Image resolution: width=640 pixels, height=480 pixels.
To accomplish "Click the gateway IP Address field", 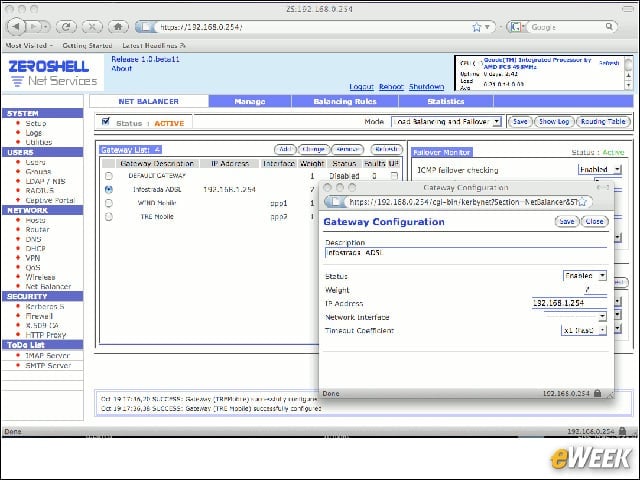I will click(x=569, y=303).
